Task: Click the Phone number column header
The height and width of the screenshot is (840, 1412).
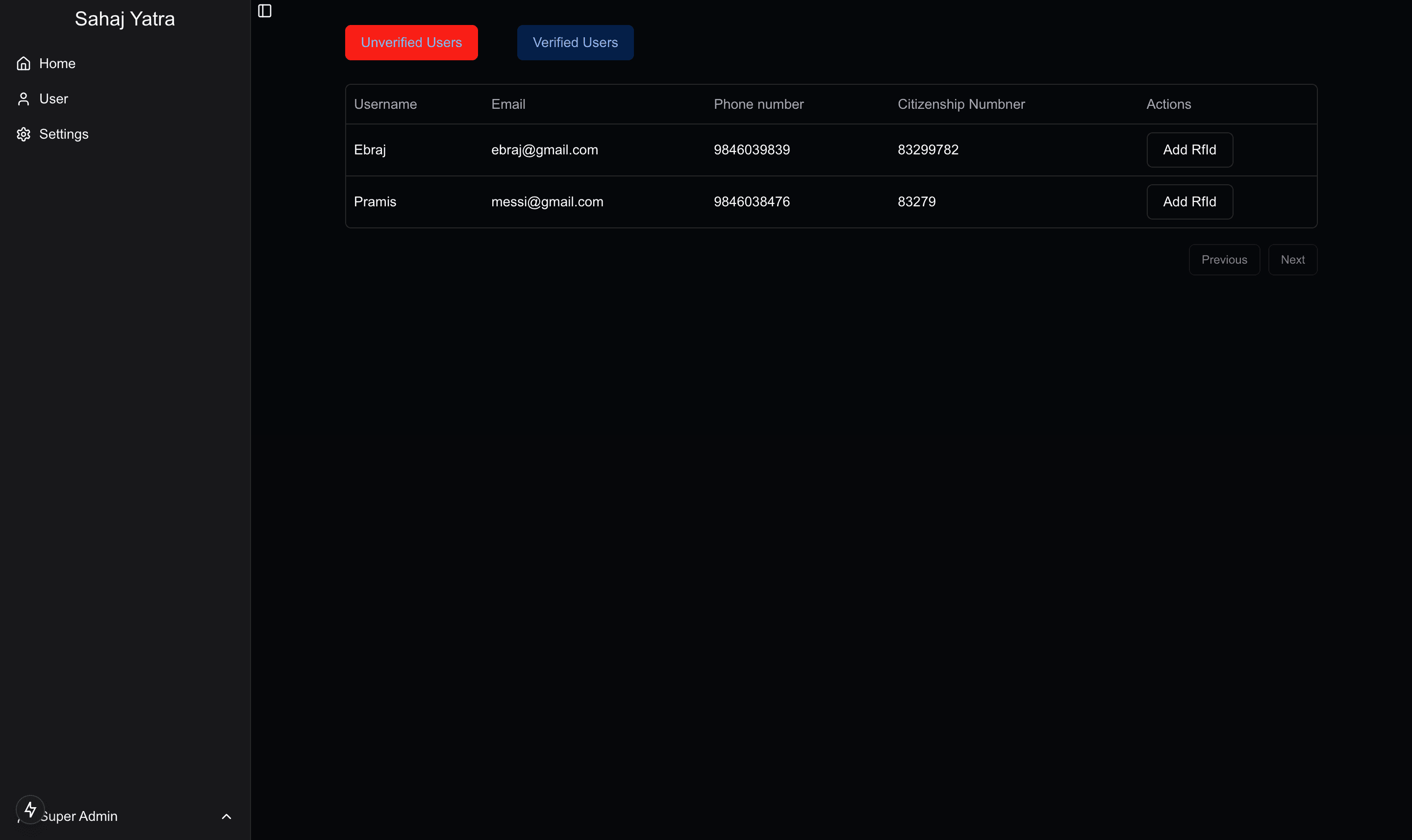Action: tap(758, 104)
